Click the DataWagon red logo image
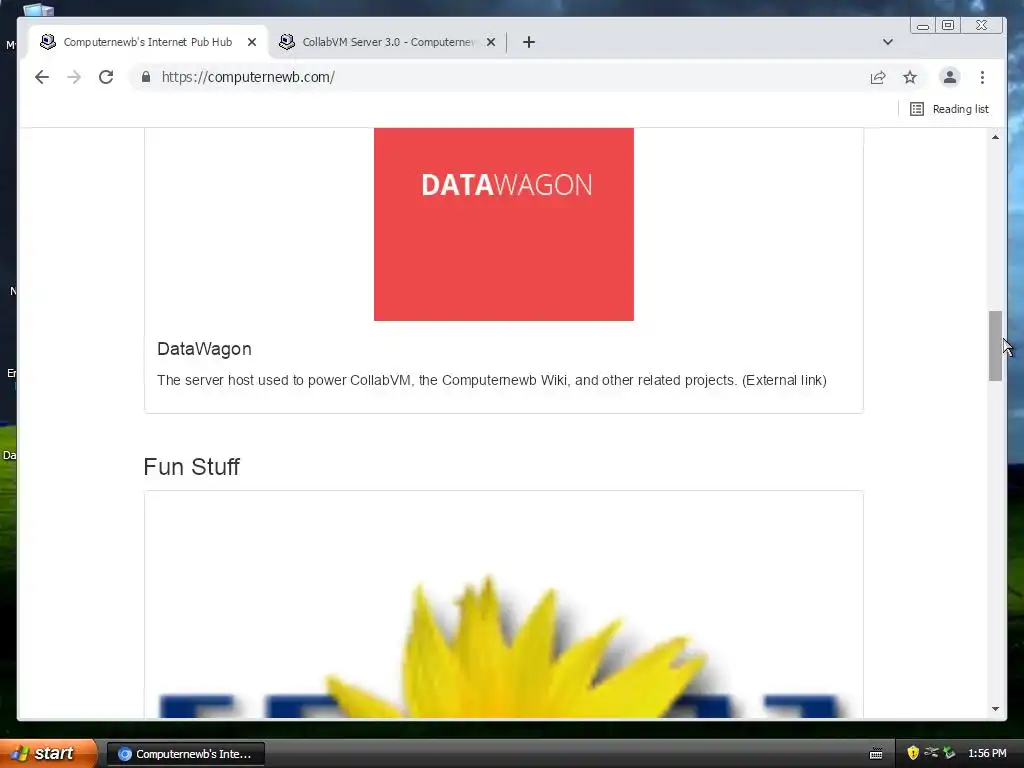 [504, 224]
